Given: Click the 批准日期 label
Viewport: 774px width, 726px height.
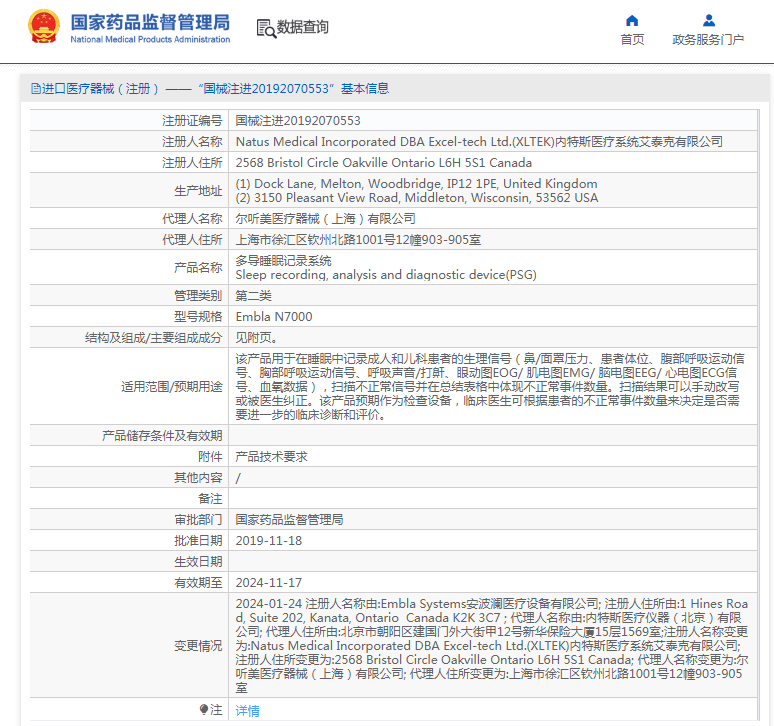Looking at the screenshot, I should click(x=198, y=541).
